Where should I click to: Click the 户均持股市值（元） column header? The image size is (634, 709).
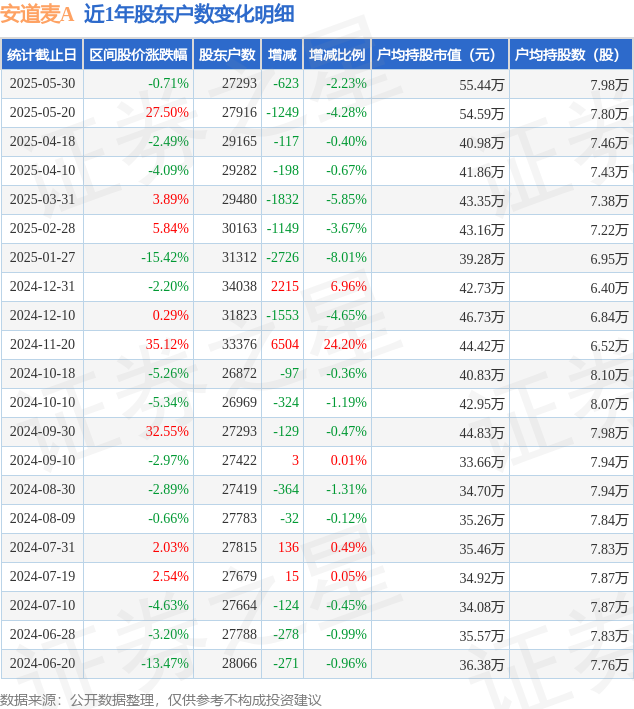[440, 55]
